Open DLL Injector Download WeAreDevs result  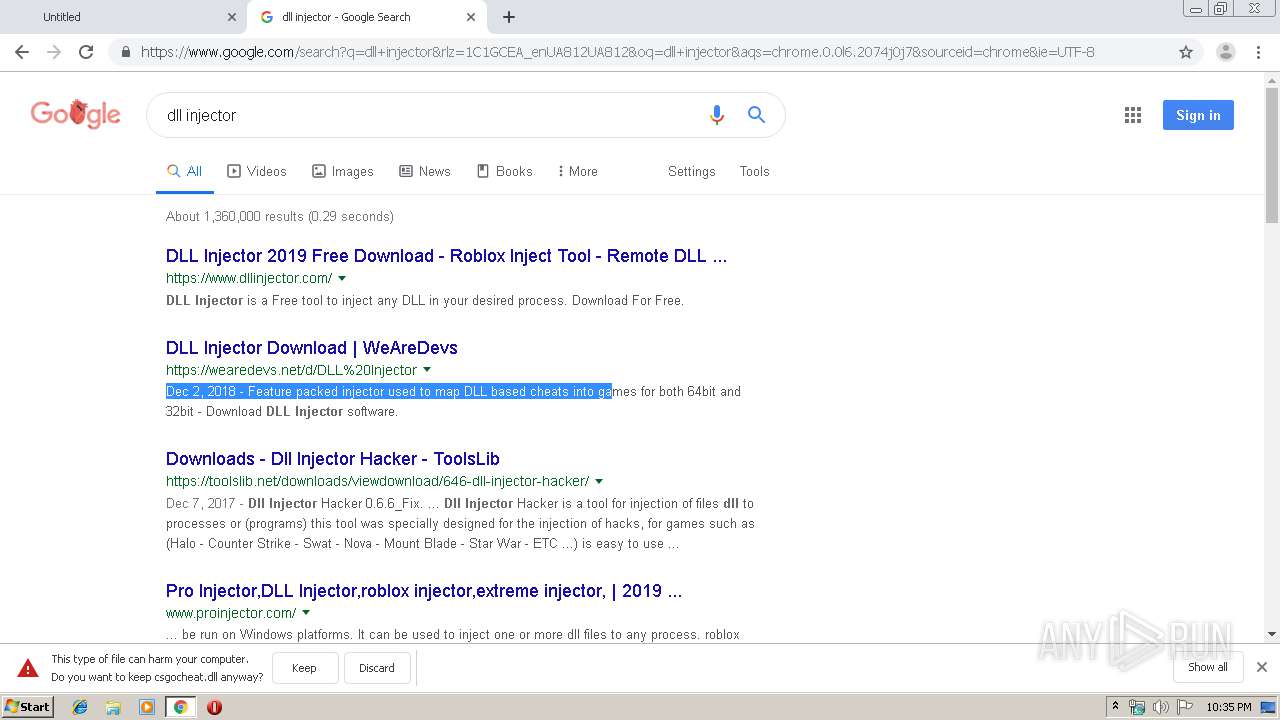(312, 348)
